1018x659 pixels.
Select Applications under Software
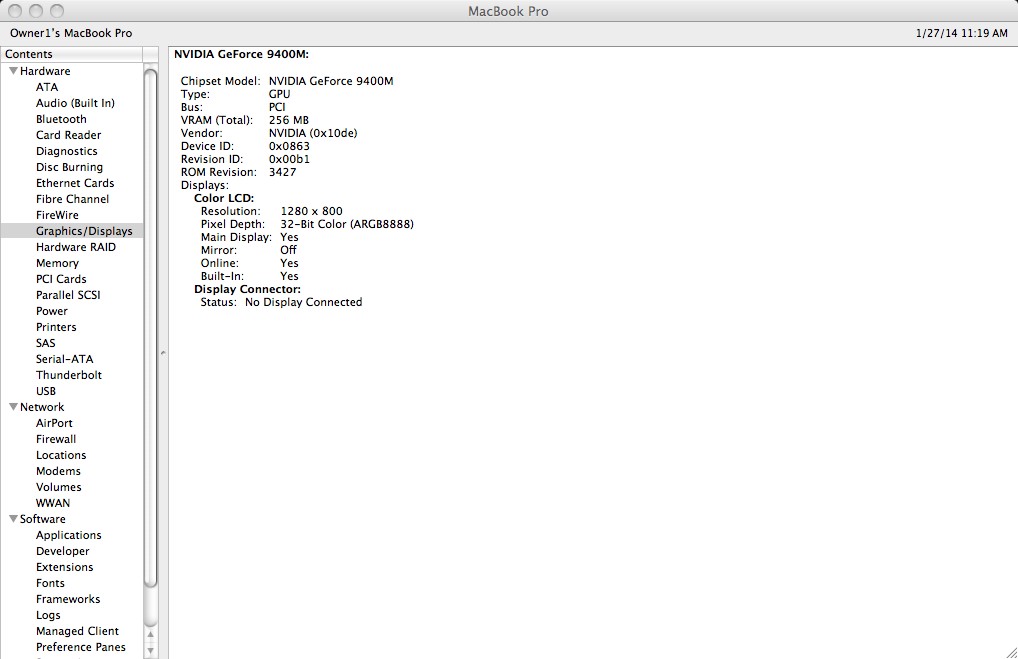(x=68, y=535)
